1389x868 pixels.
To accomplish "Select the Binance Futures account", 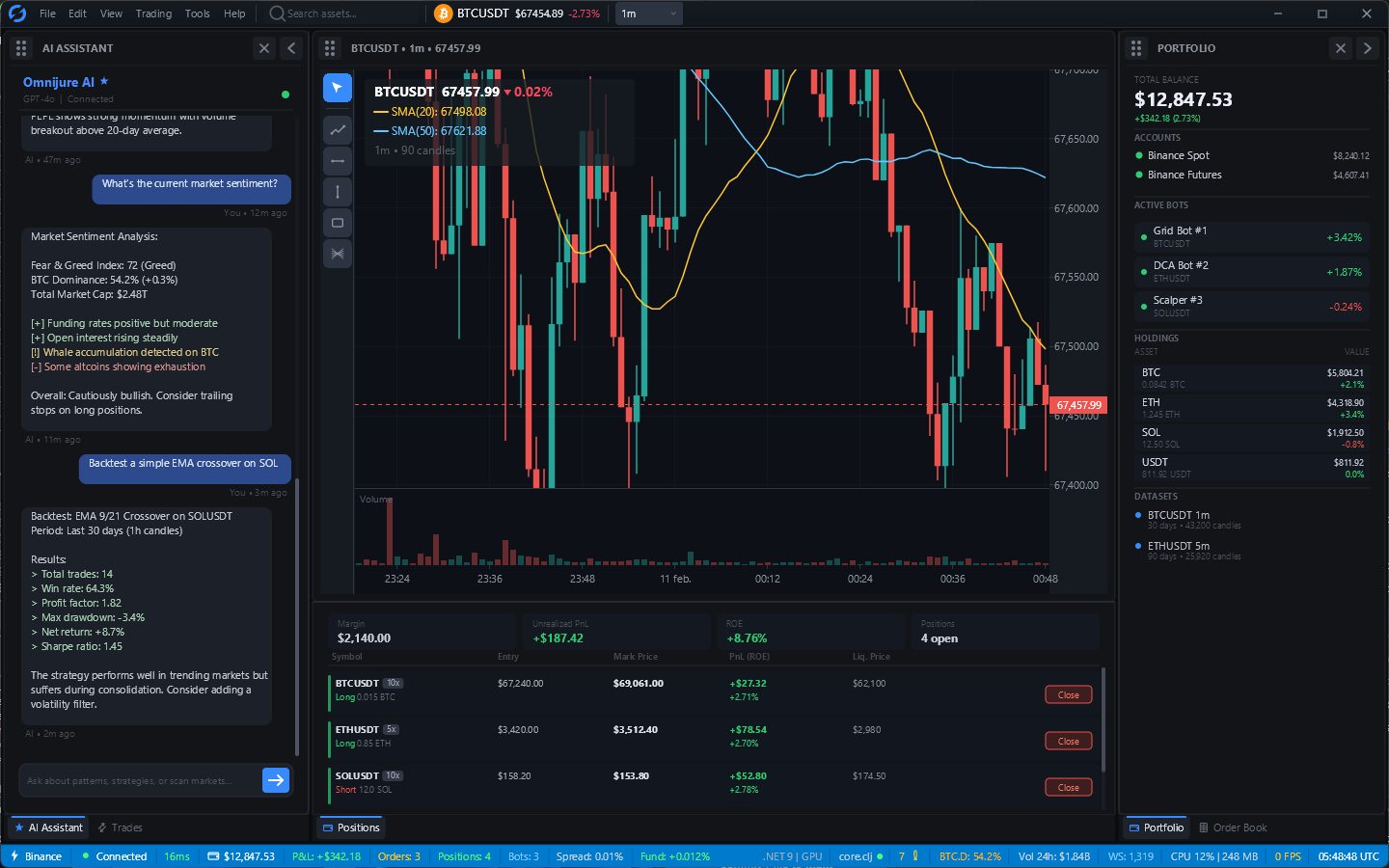I will (x=1252, y=175).
